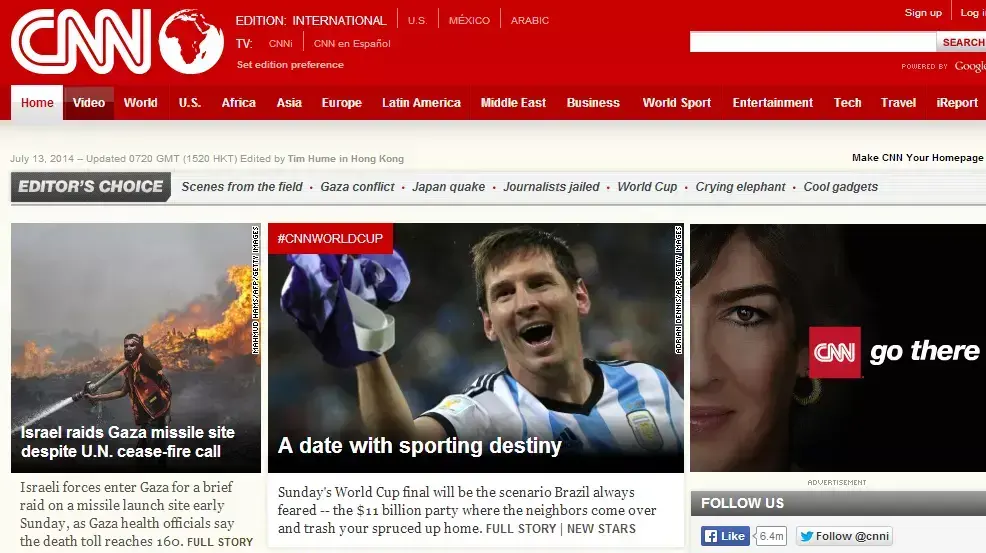Click the CNN logo in header
This screenshot has width=986, height=553.
click(81, 42)
